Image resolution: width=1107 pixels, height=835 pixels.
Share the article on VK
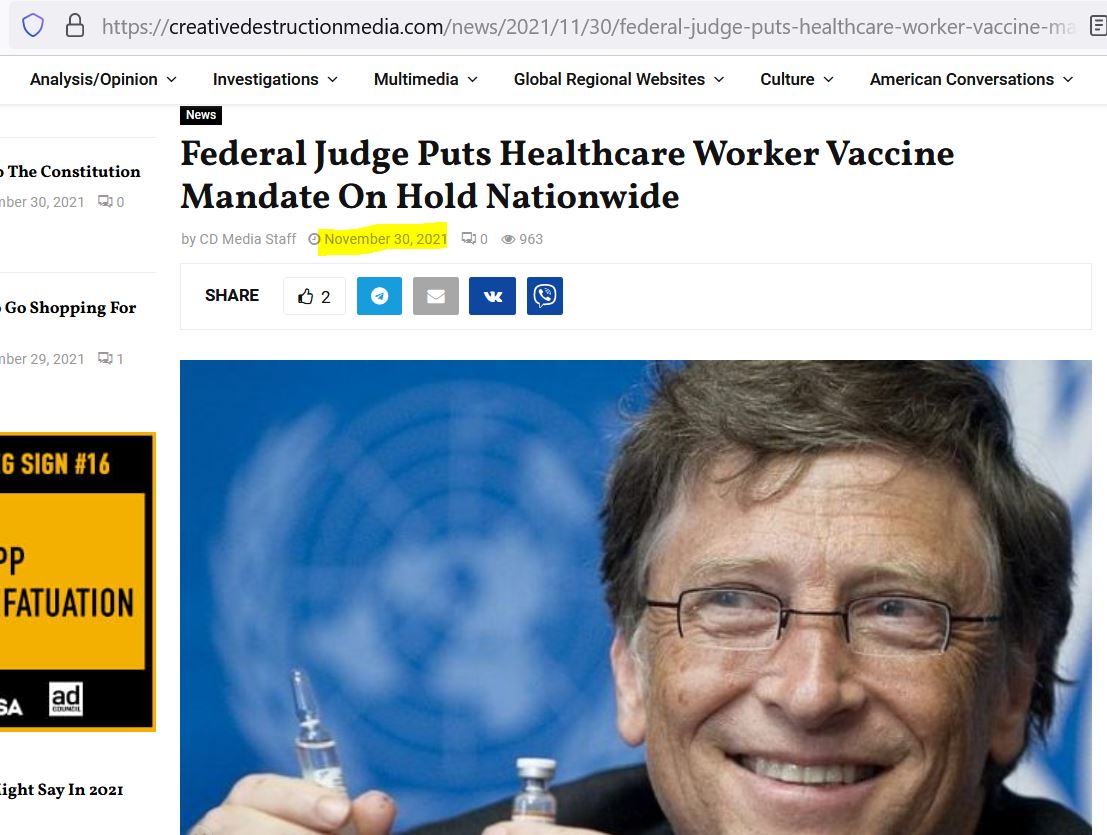[x=492, y=296]
